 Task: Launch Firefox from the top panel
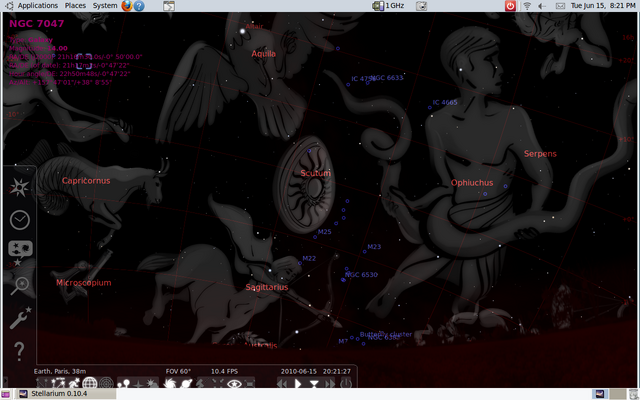pos(127,6)
